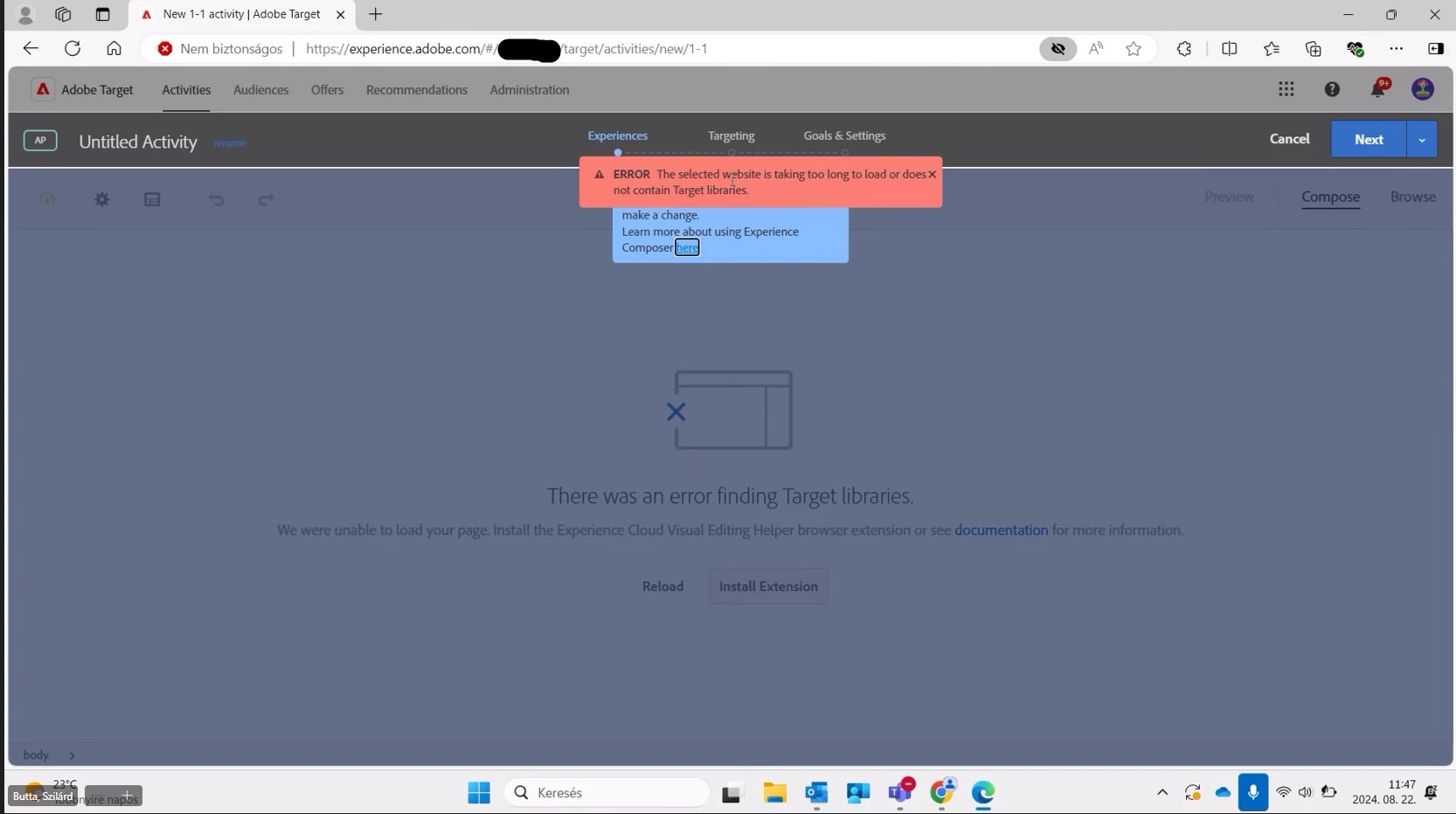
Task: Expand the Next button dropdown arrow
Action: (1422, 140)
